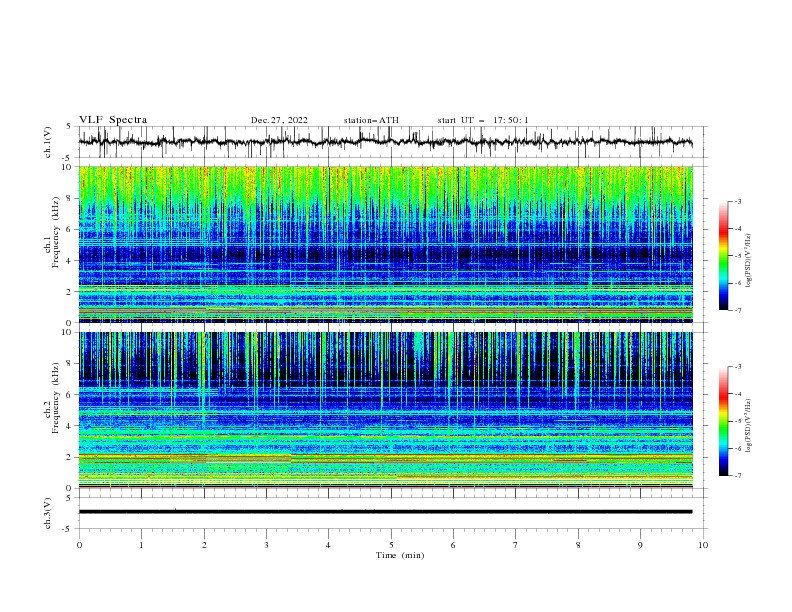This screenshot has width=792, height=612.
Task: Click time axis tick label "1" at bottom
Action: pyautogui.click(x=141, y=545)
